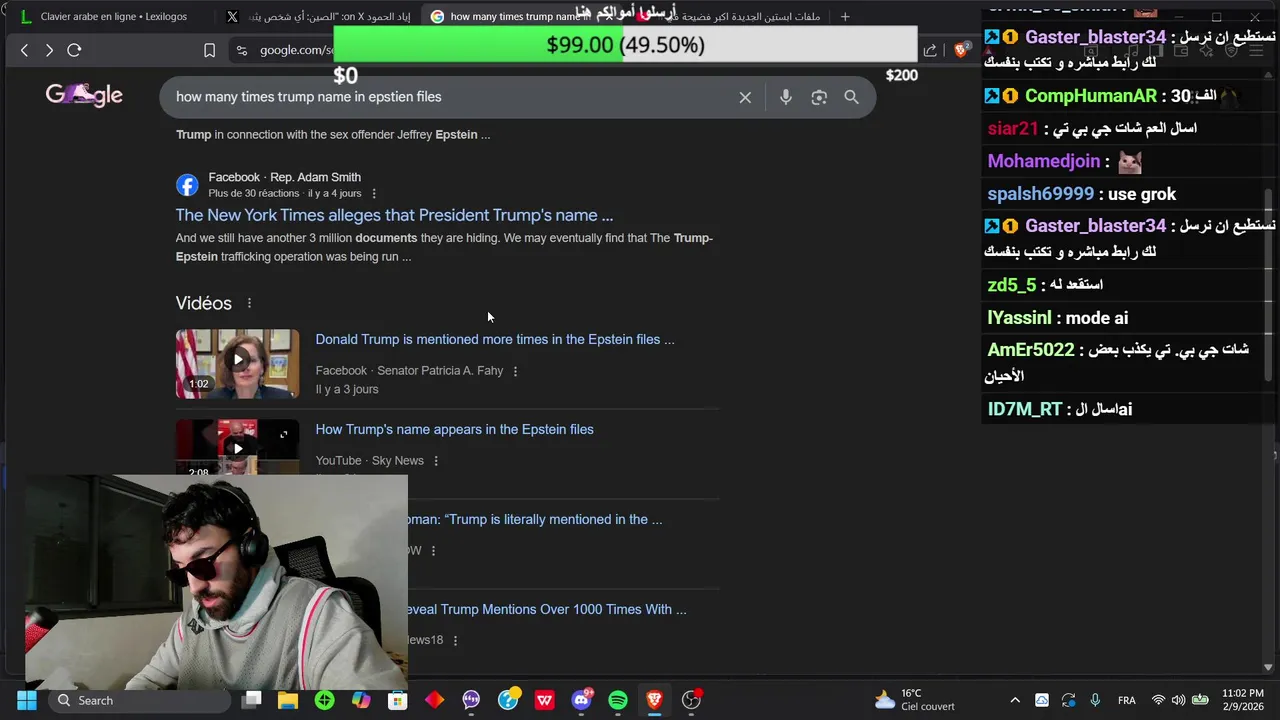Open the Brave Shields lion icon
Screen dimensions: 1280x720
[x=961, y=50]
